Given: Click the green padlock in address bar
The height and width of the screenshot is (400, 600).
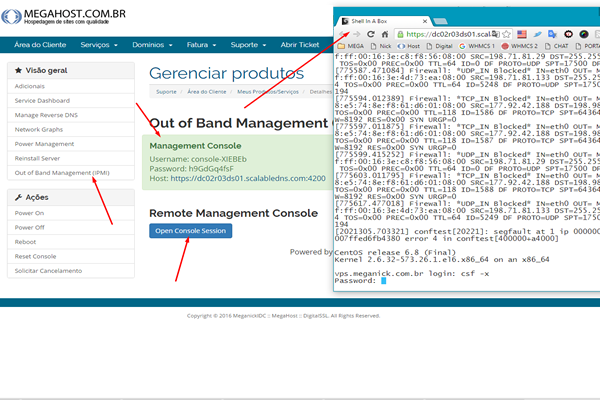Looking at the screenshot, I should (x=400, y=34).
